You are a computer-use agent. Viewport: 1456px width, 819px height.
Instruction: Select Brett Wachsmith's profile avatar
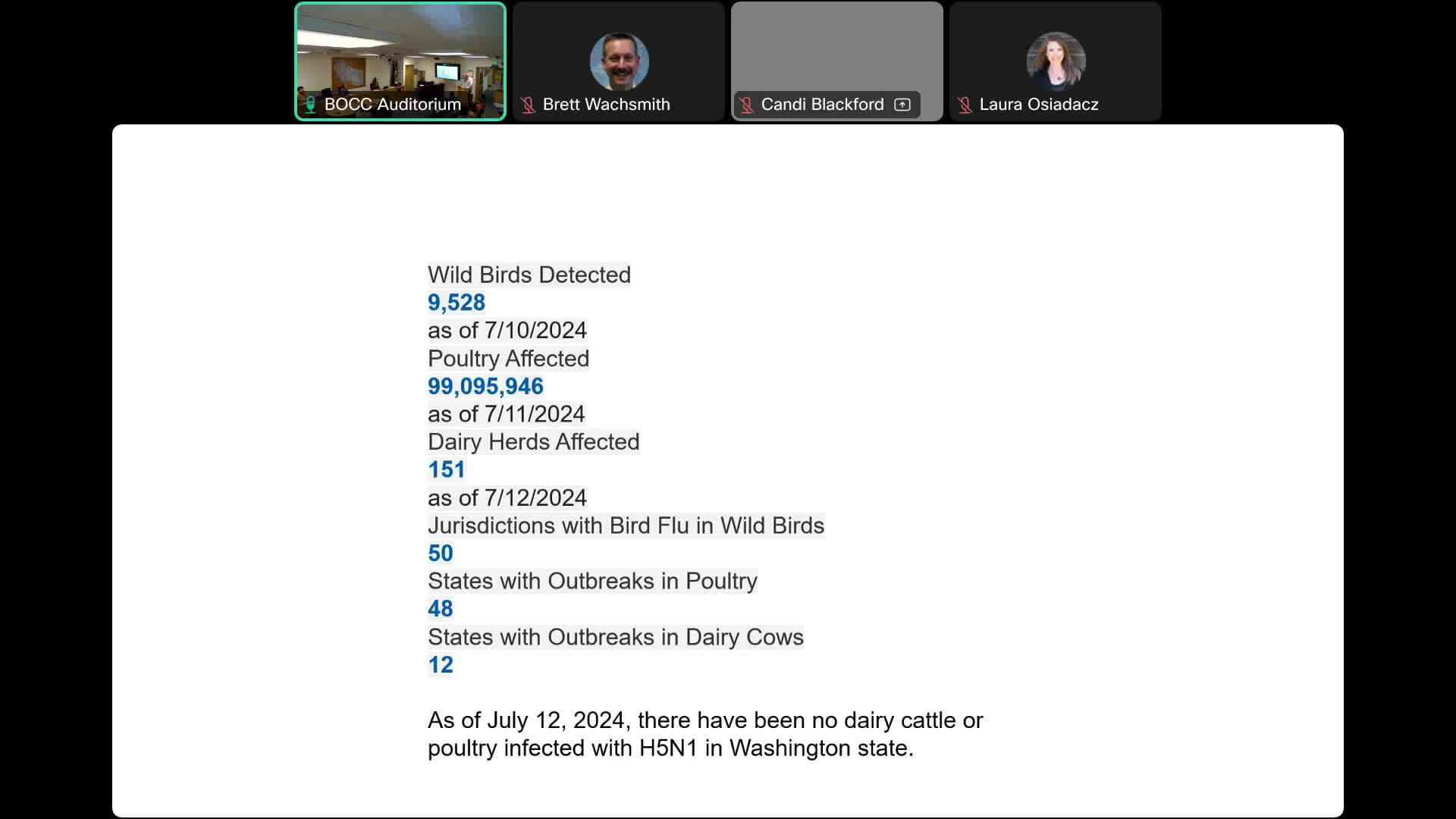pos(619,61)
